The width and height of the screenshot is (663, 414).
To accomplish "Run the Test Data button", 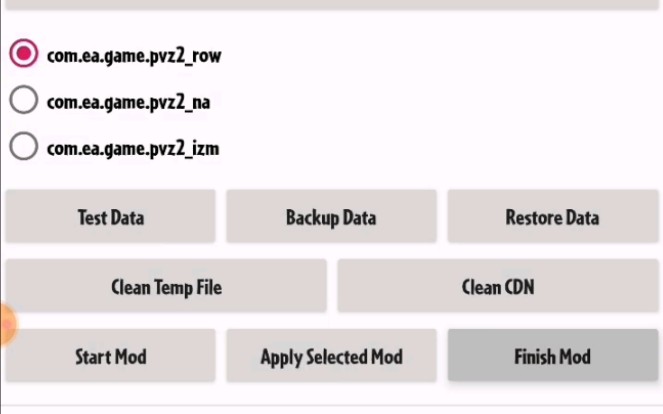I will [x=110, y=217].
